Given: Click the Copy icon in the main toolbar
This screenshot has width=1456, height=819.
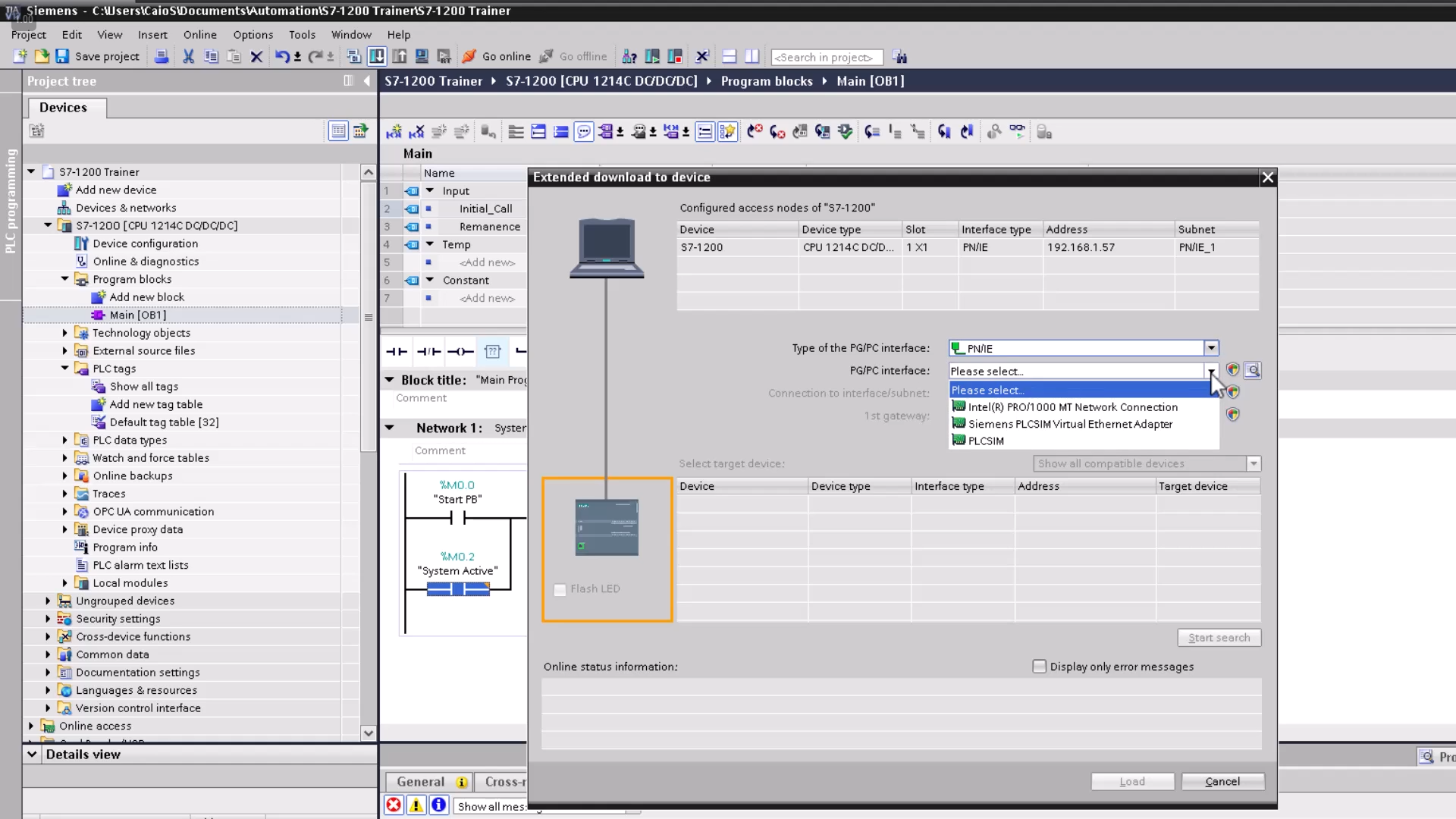Looking at the screenshot, I should [212, 56].
